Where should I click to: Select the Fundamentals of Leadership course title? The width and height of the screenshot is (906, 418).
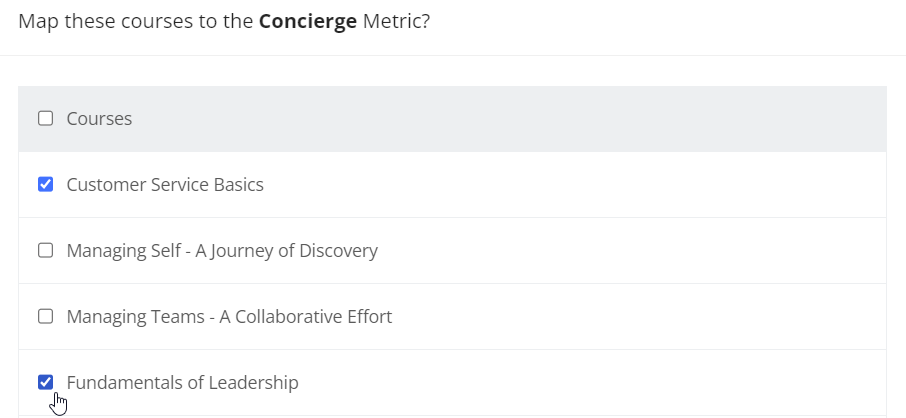[x=183, y=382]
